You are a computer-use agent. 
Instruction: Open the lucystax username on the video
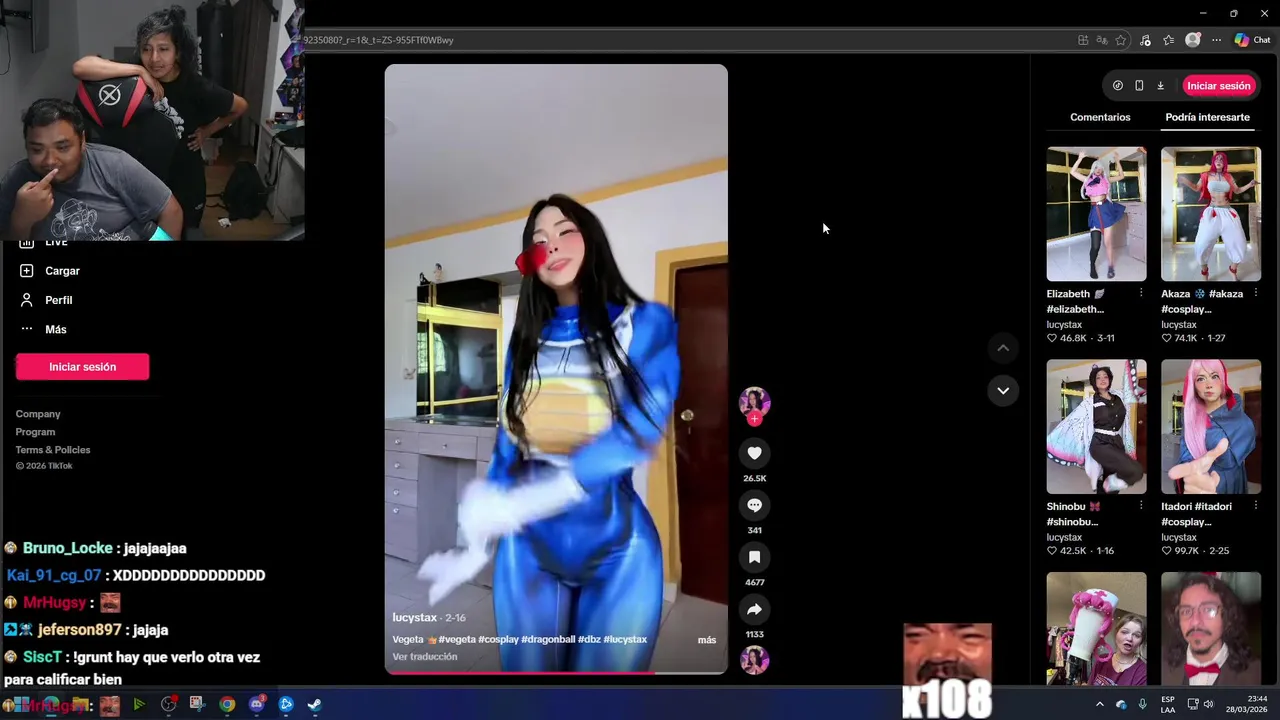(414, 618)
